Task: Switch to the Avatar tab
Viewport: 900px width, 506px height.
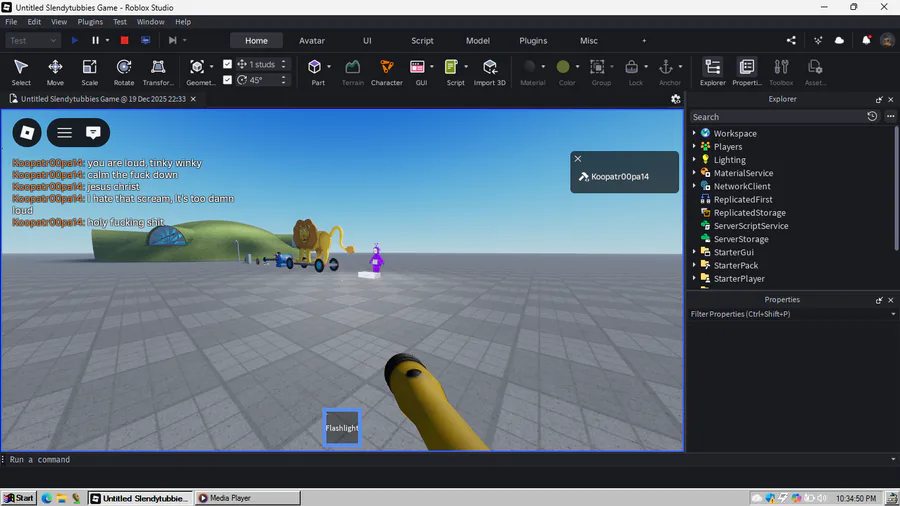Action: coord(312,41)
